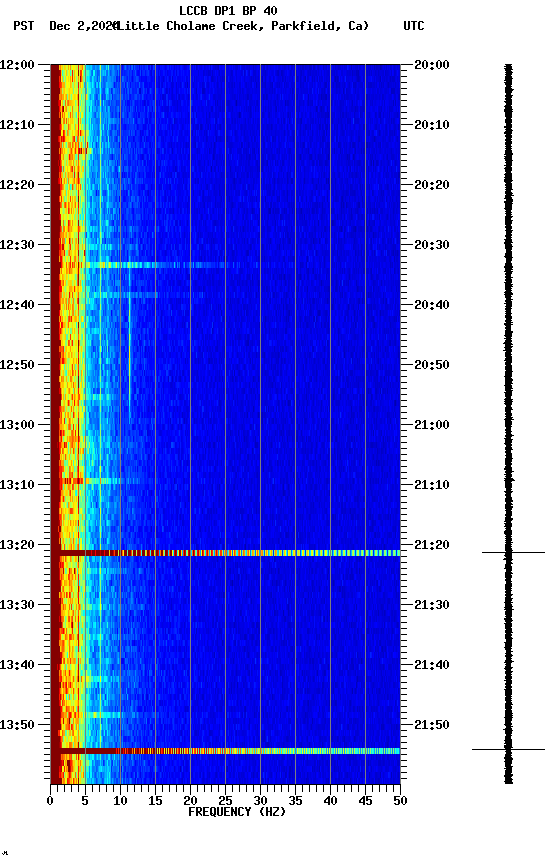Click the 12:40 PST time label
The width and height of the screenshot is (552, 864).
pos(17,305)
